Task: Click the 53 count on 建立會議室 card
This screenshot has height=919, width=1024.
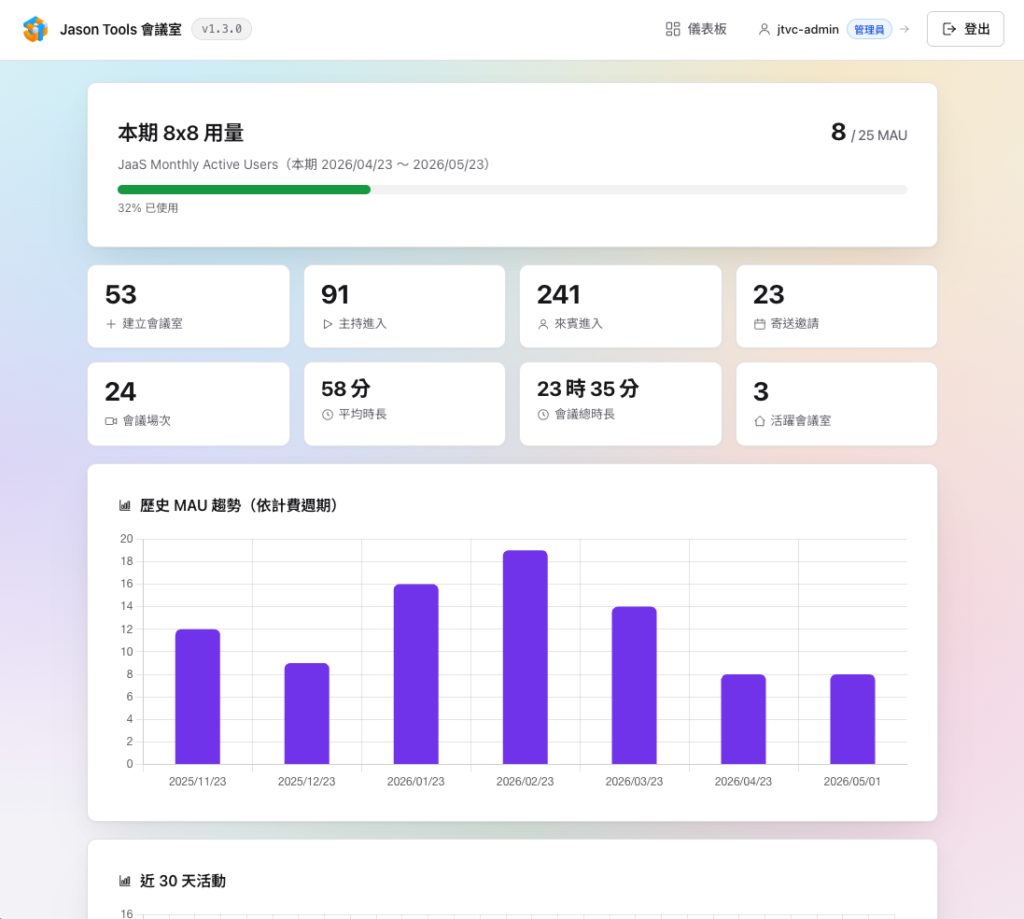Action: pyautogui.click(x=121, y=295)
